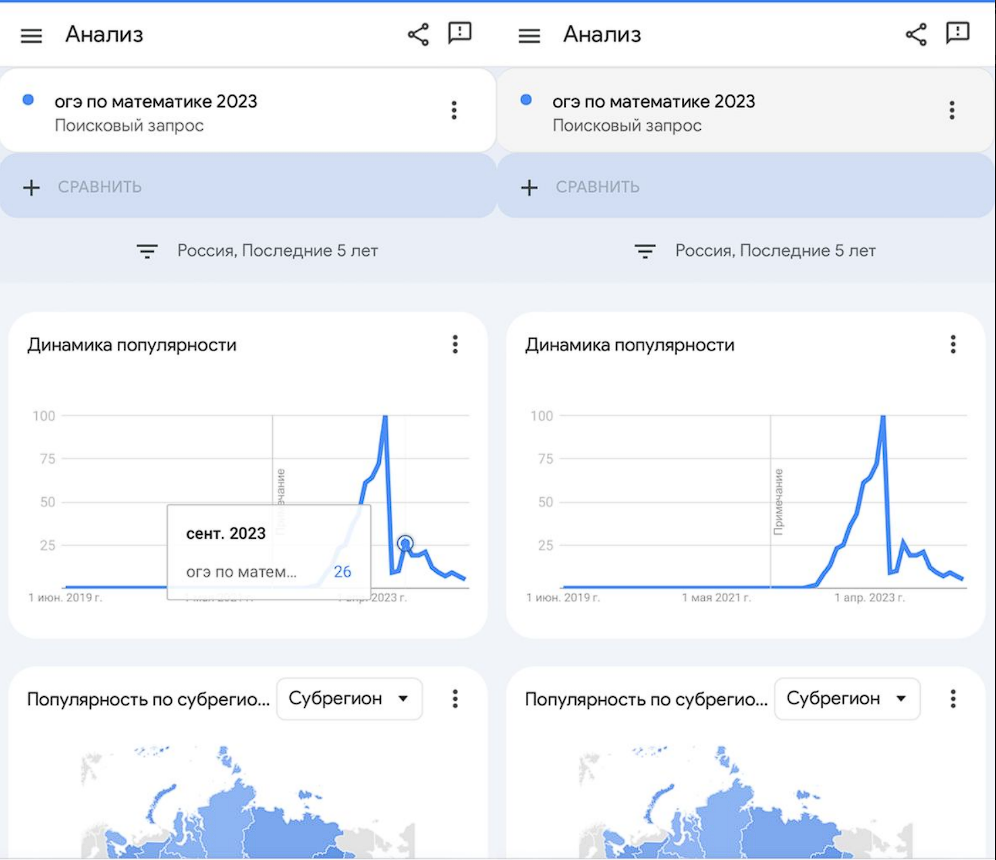
Task: Click the feedback icon in the left panel
Action: (x=460, y=34)
